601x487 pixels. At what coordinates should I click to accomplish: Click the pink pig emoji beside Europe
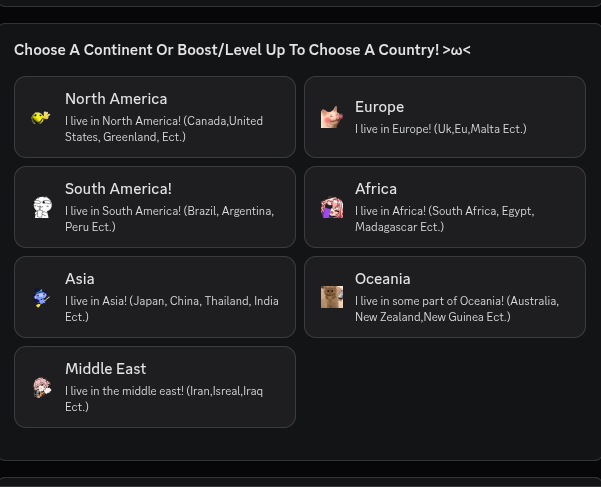[331, 118]
